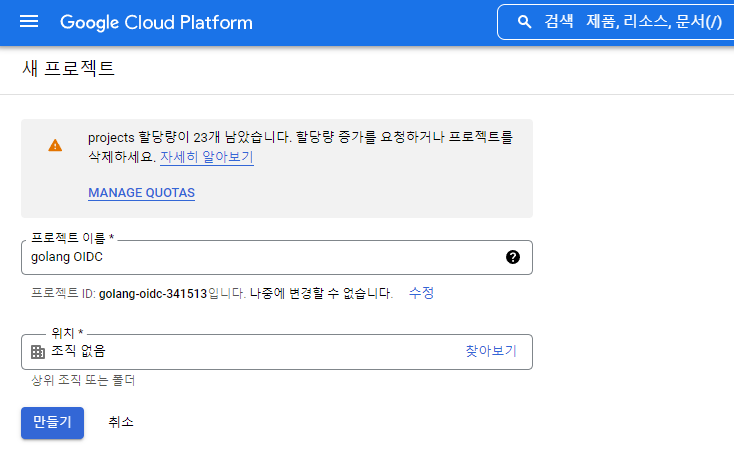Image resolution: width=734 pixels, height=450 pixels.
Task: Click the project ID text golang-oidc-341513
Action: tap(153, 294)
